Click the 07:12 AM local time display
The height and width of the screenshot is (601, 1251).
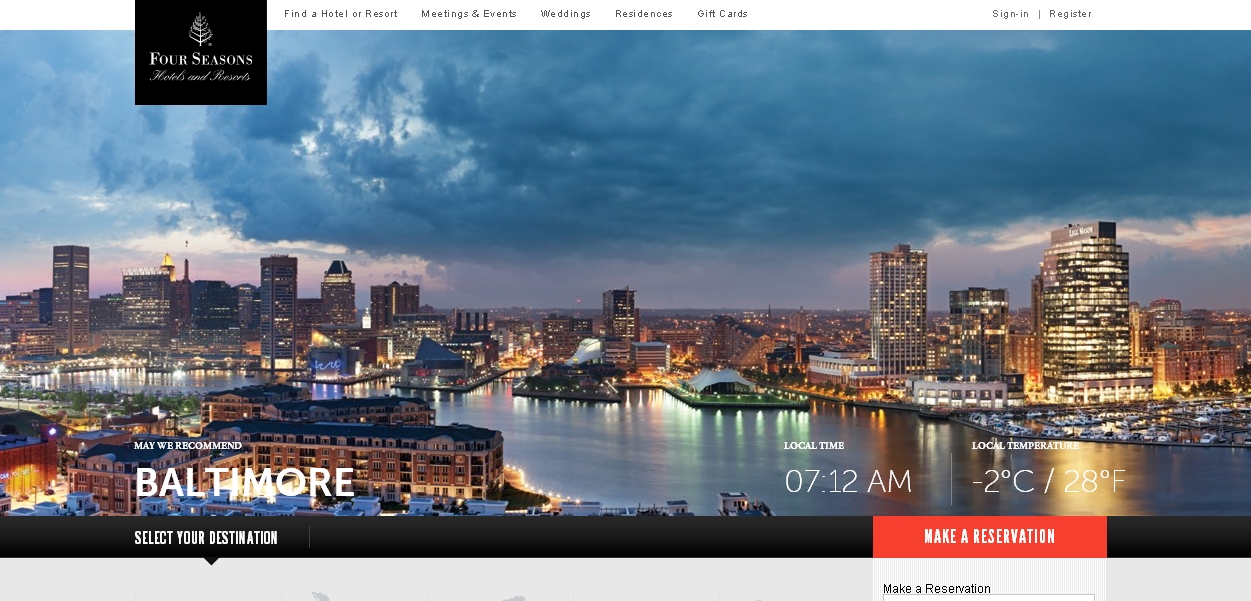848,482
